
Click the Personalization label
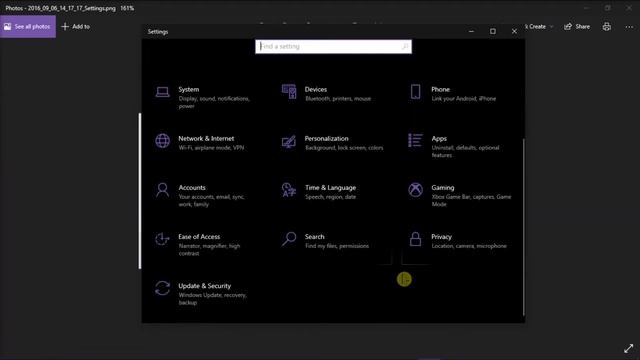327,138
